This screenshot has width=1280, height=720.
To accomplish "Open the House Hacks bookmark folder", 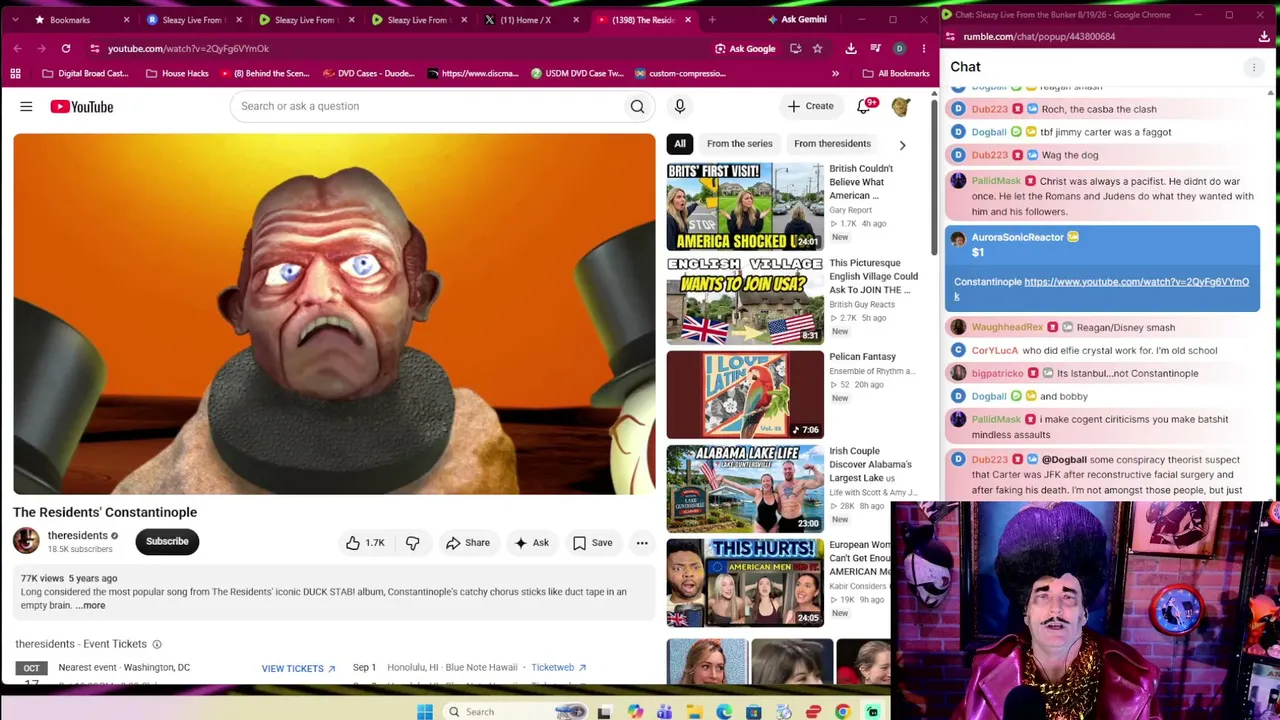I will tap(177, 73).
